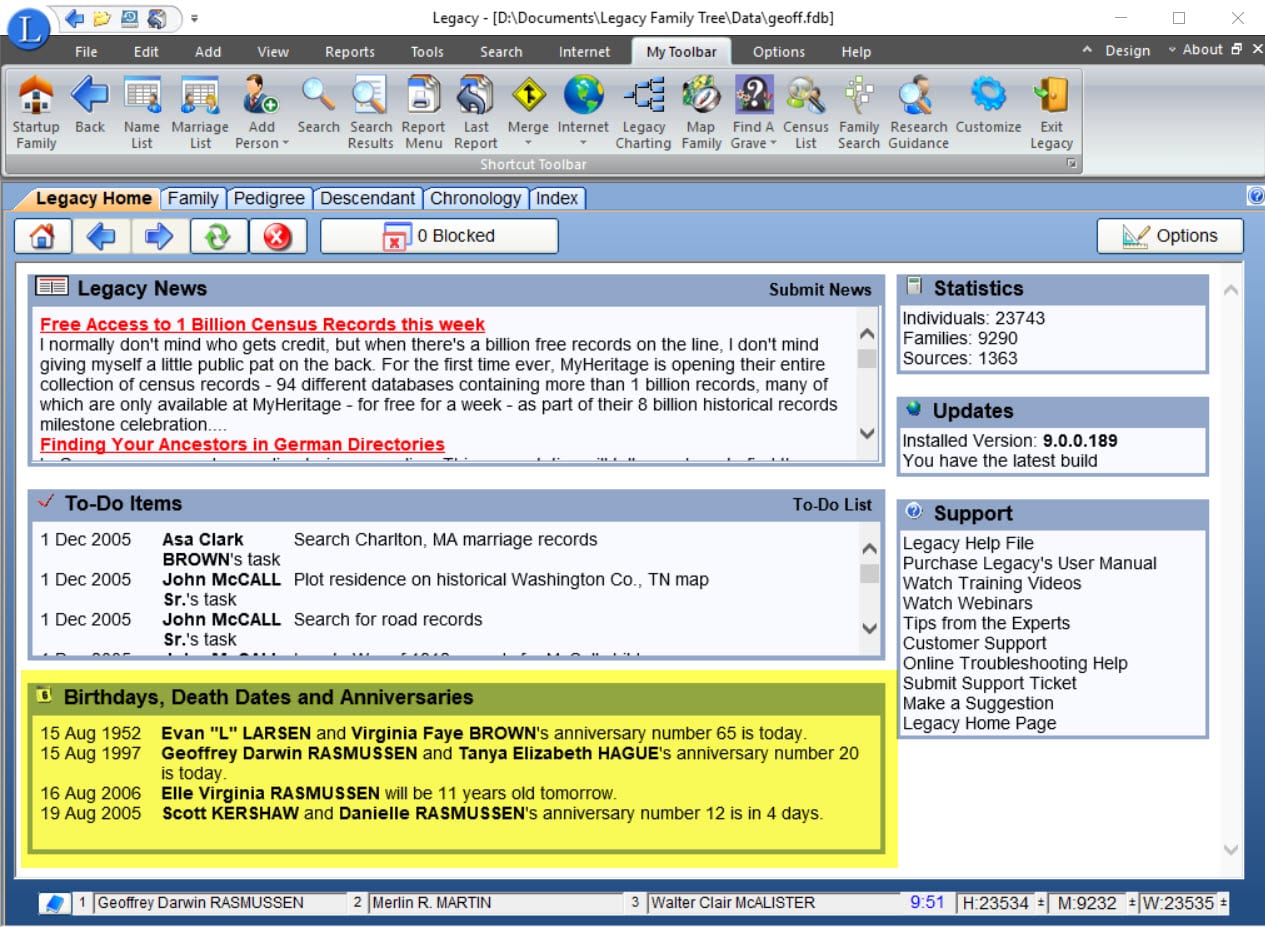This screenshot has height=927, width=1265.
Task: Click Submit Support Ticket link
Action: pyautogui.click(x=990, y=683)
